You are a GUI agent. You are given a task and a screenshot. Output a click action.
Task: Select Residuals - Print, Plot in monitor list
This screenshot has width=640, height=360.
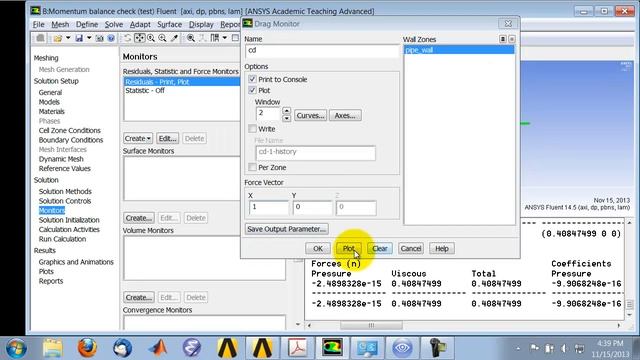pyautogui.click(x=182, y=82)
